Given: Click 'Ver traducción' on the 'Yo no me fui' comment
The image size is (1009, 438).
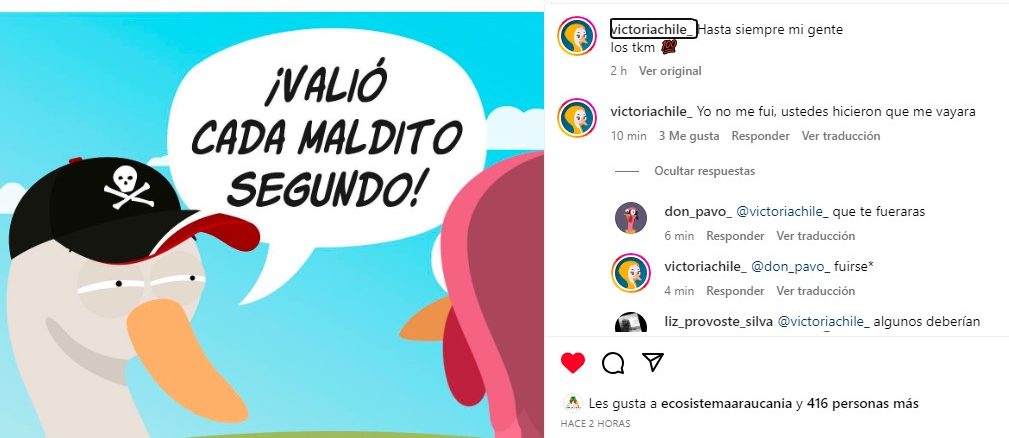Looking at the screenshot, I should pos(840,136).
